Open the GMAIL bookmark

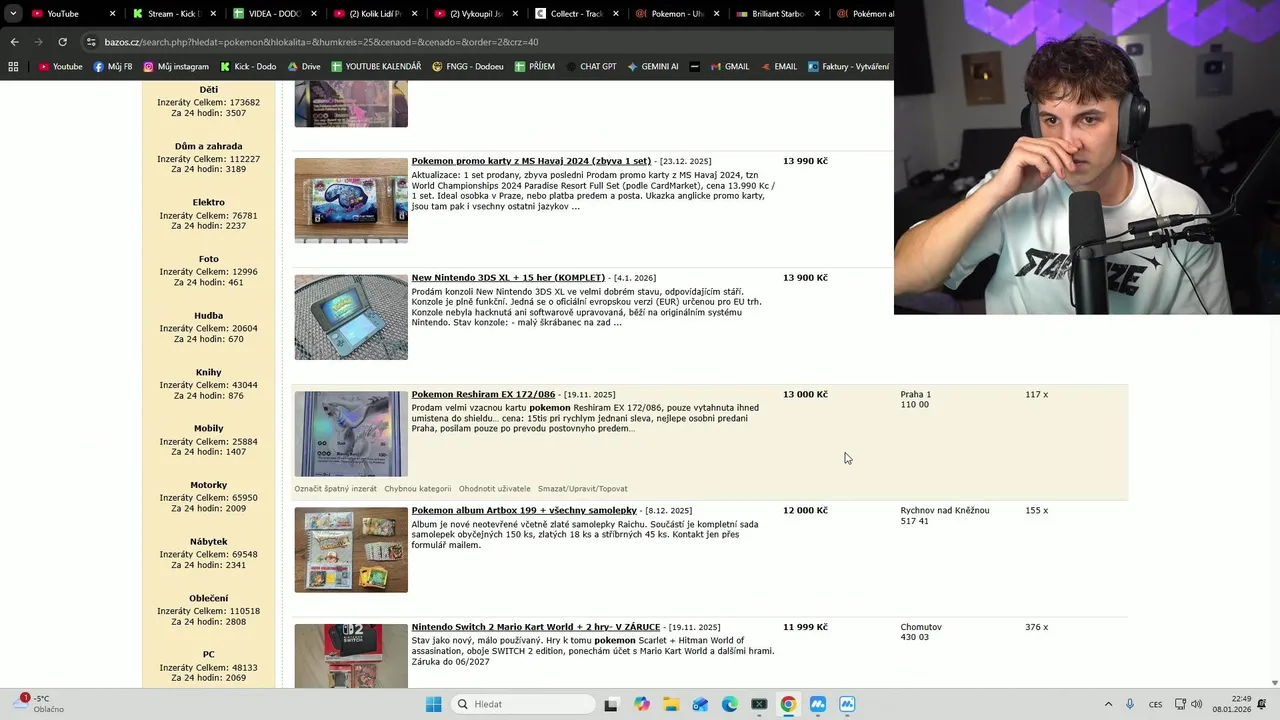pos(730,67)
